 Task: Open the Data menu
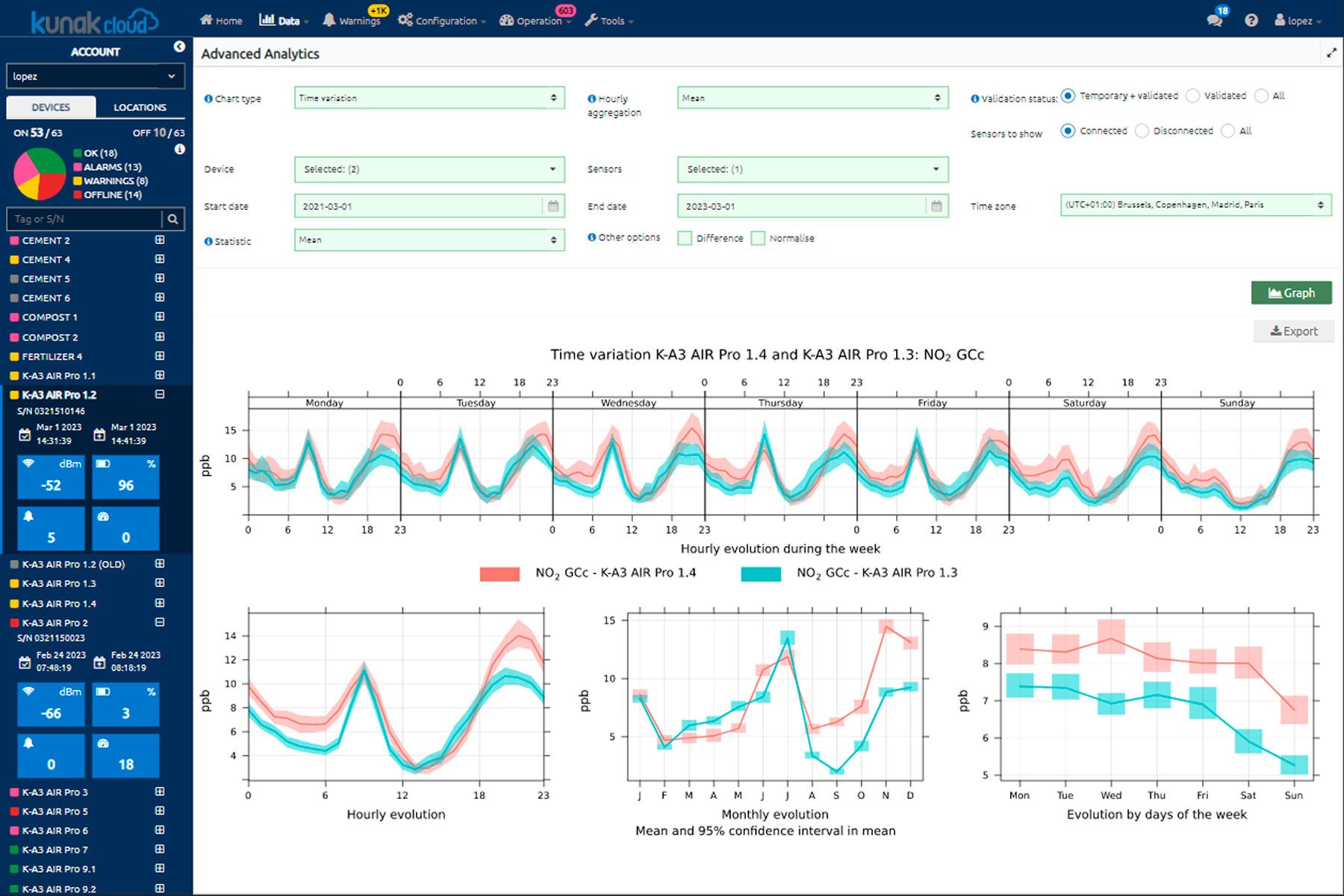point(284,21)
